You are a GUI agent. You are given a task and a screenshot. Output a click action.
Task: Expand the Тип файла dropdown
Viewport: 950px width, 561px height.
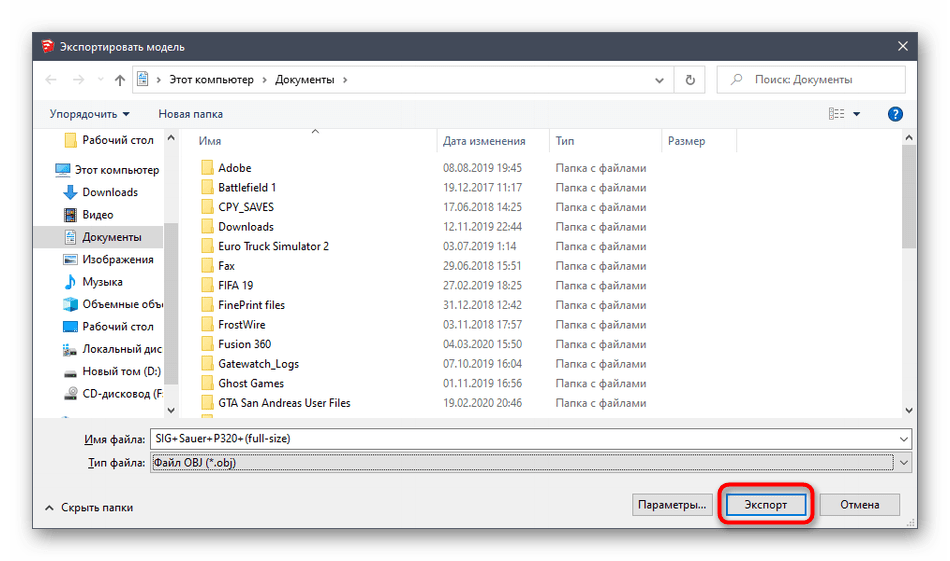point(903,462)
